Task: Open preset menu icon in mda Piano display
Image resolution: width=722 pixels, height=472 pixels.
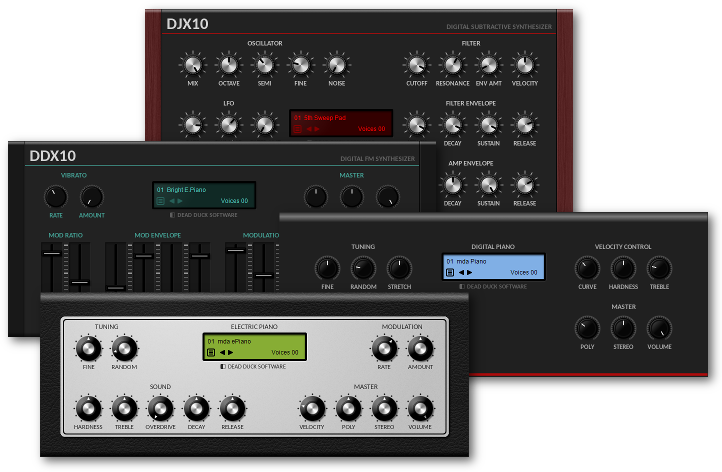Action: click(x=450, y=273)
